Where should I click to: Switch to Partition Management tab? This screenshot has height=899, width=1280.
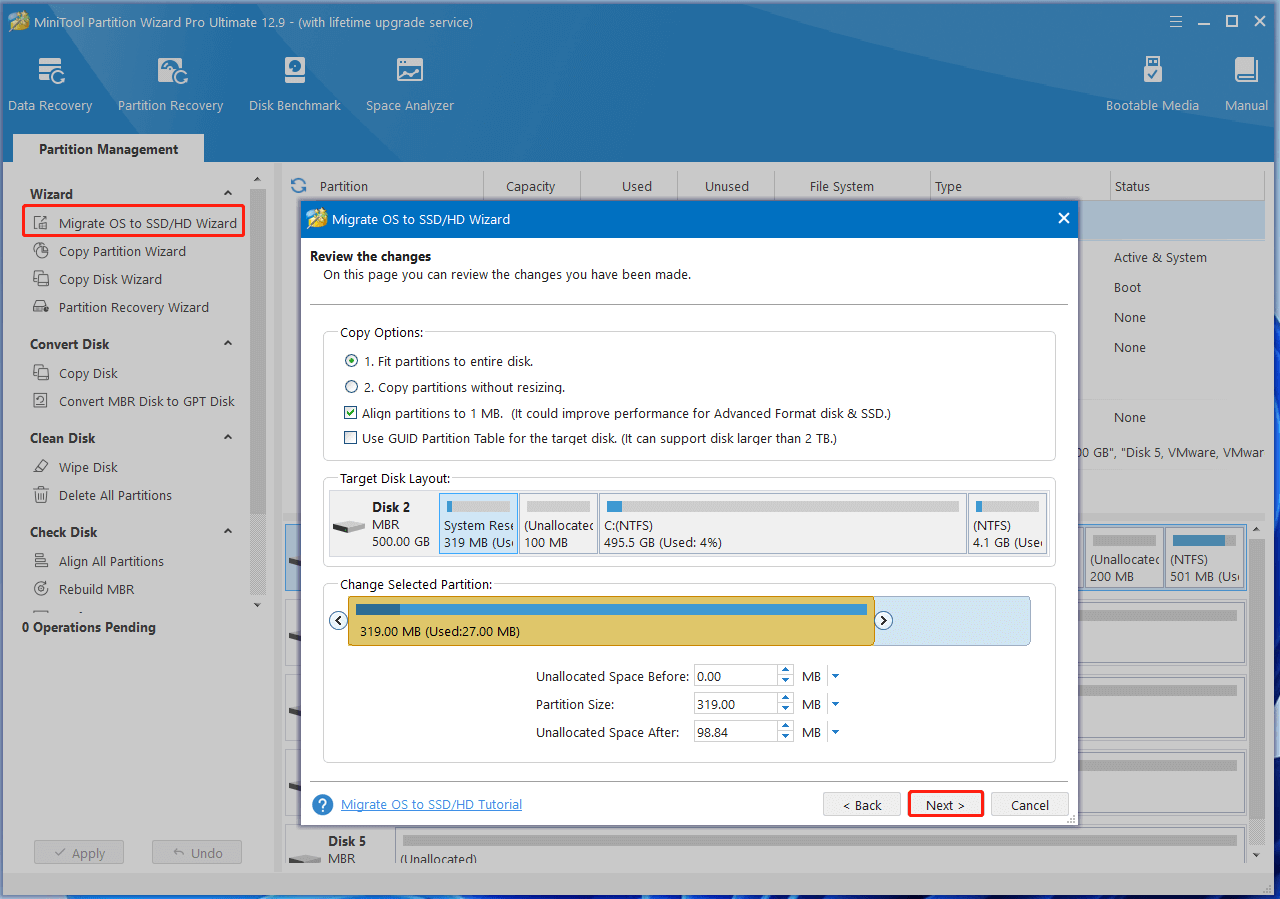tap(108, 149)
